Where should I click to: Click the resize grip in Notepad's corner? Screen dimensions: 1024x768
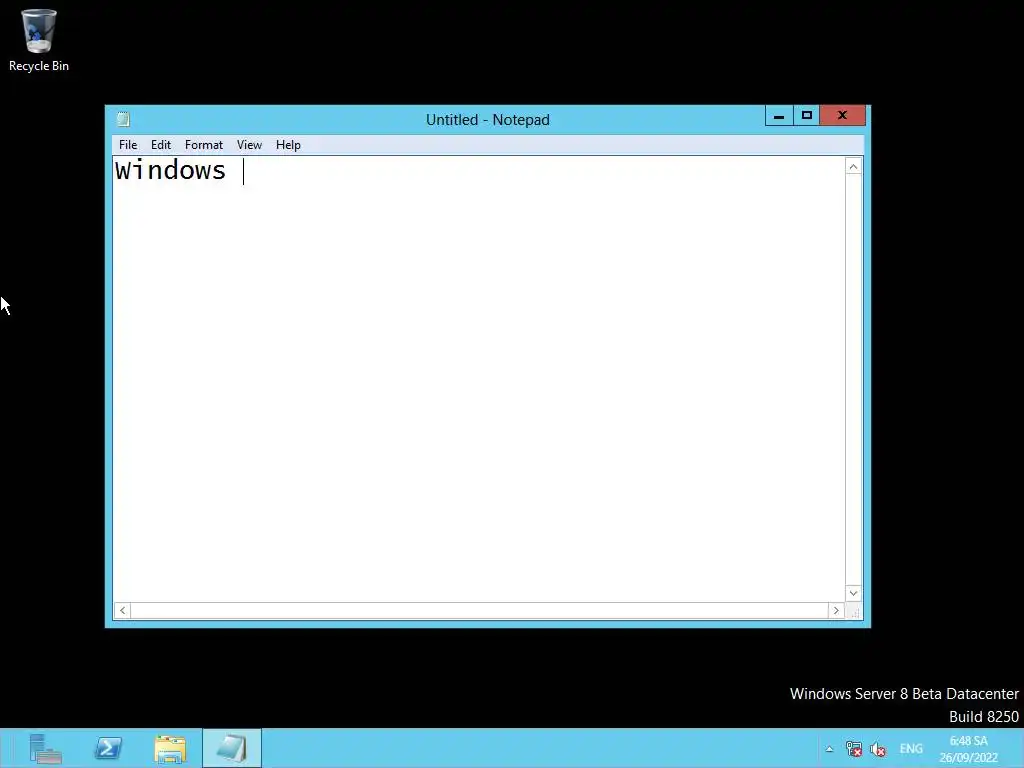pos(854,611)
